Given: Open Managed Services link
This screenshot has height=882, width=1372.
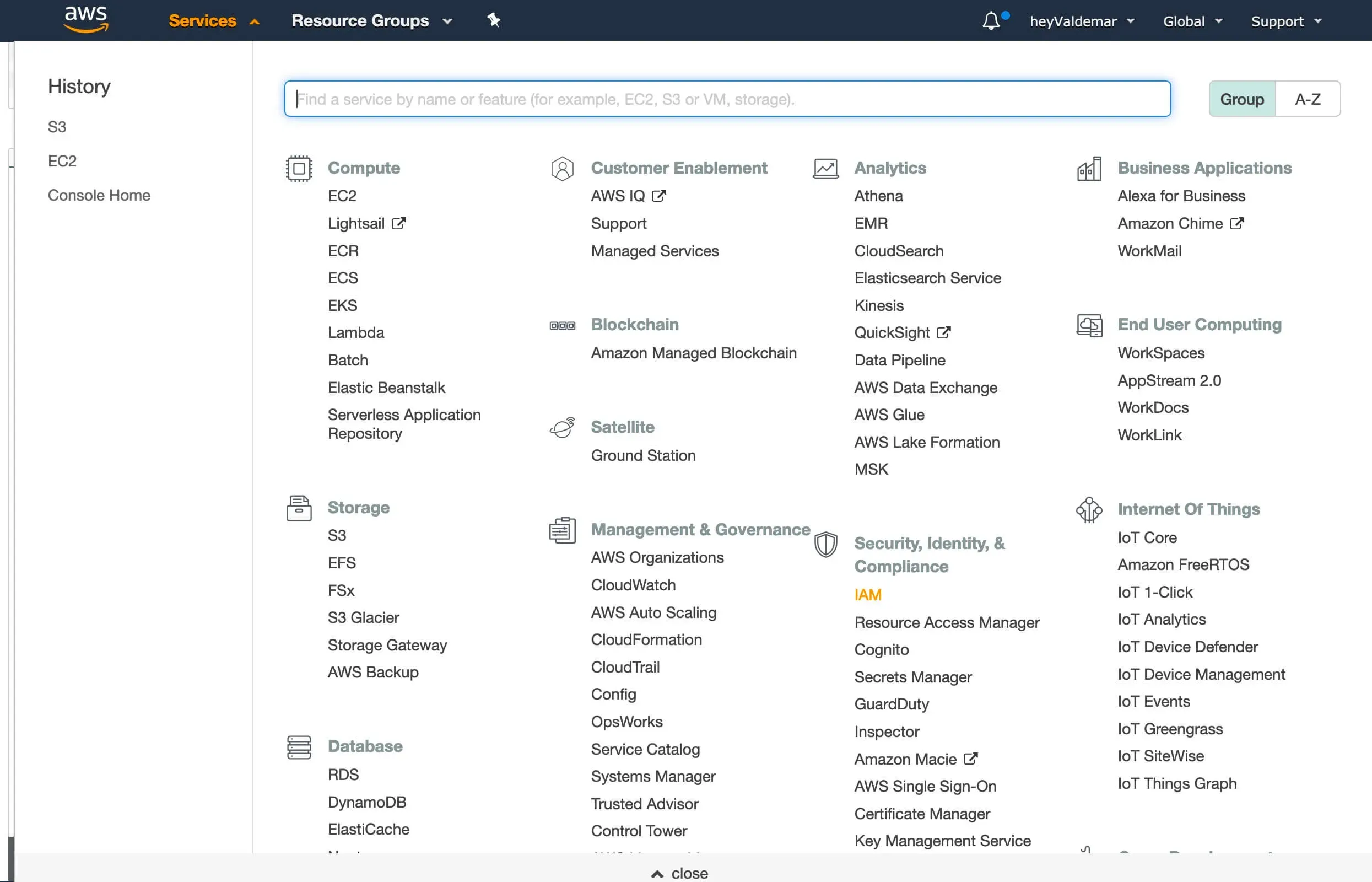Looking at the screenshot, I should 655,251.
